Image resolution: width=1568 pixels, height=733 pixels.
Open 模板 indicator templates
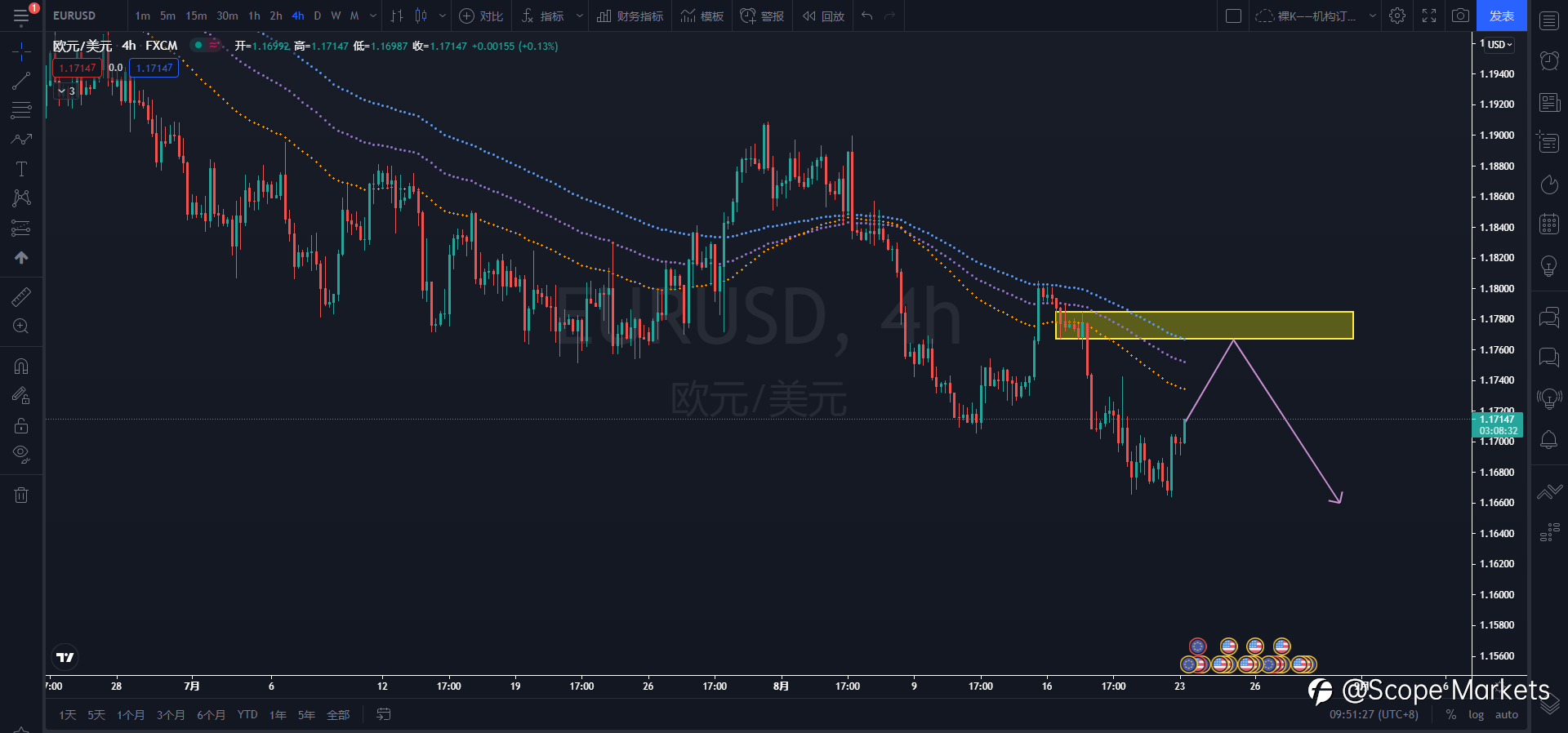pyautogui.click(x=702, y=16)
